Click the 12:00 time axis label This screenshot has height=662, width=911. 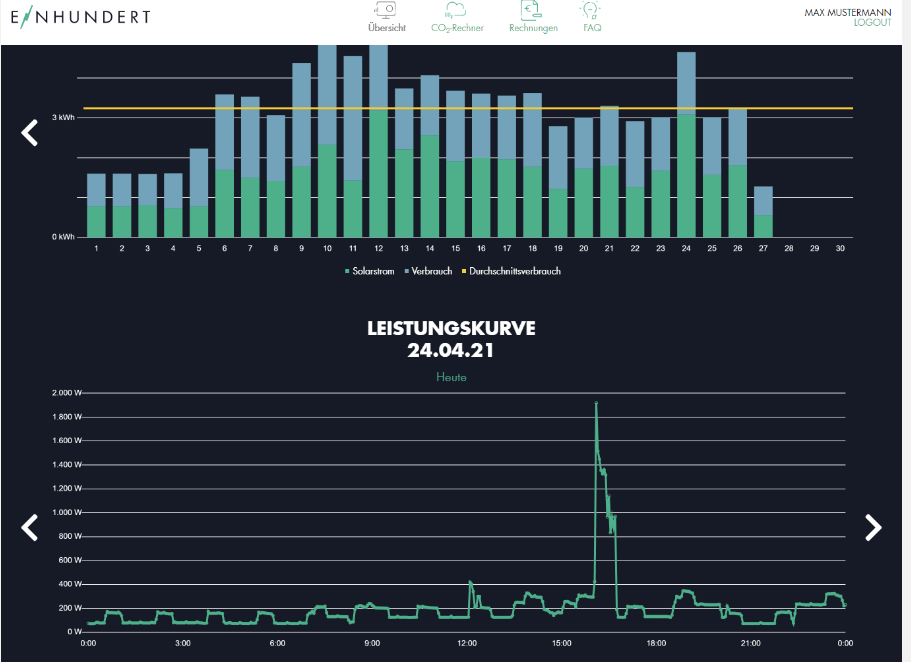(x=467, y=643)
